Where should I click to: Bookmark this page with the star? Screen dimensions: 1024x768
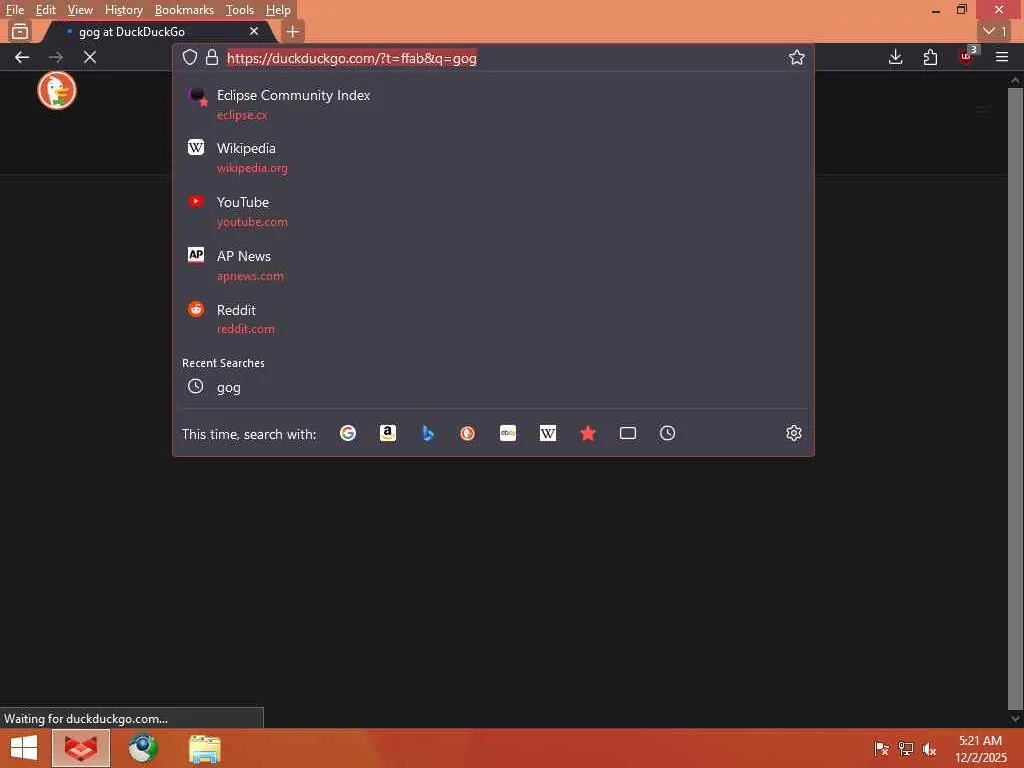[x=796, y=57]
